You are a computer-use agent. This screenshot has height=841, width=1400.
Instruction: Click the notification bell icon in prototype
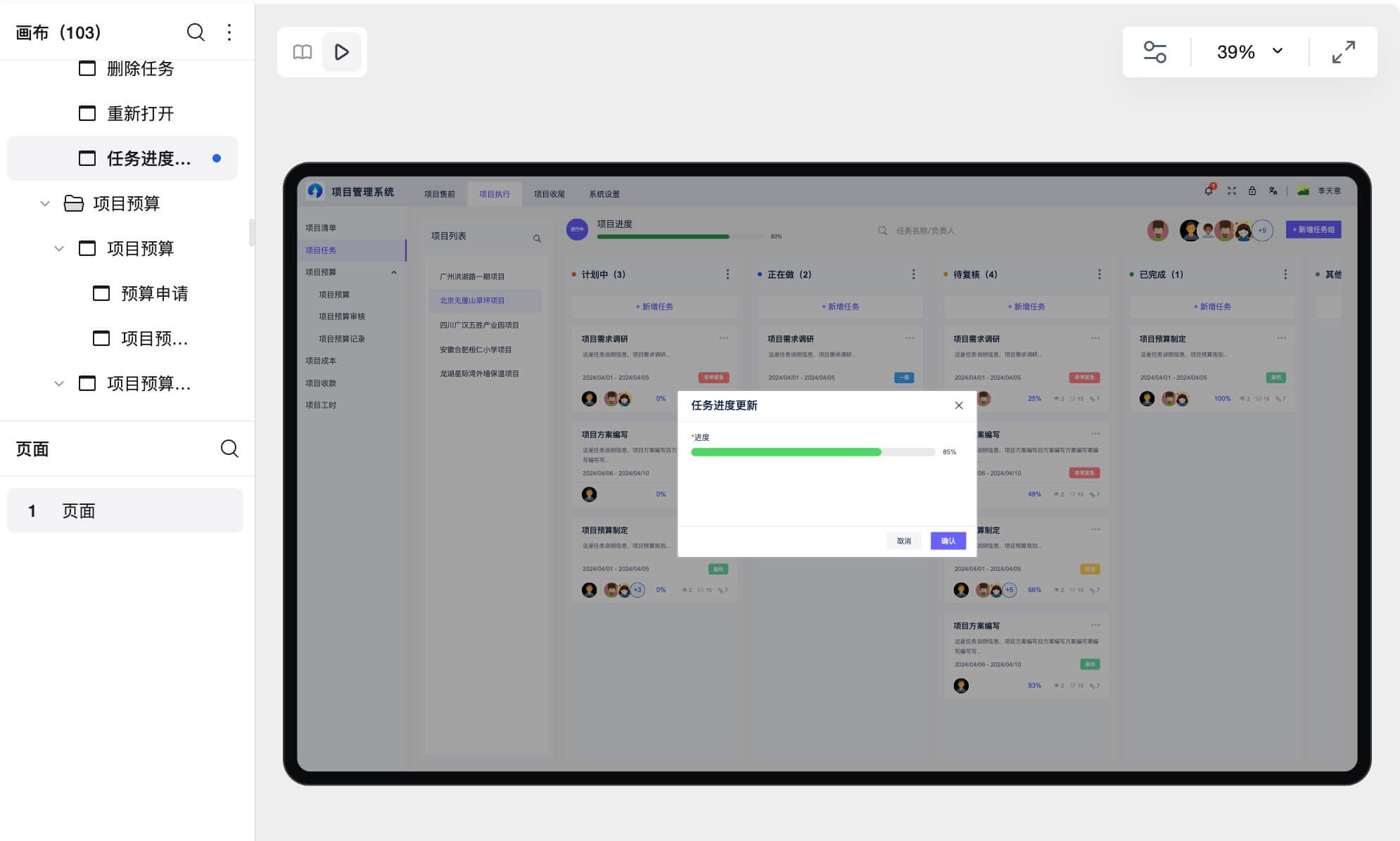tap(1209, 191)
